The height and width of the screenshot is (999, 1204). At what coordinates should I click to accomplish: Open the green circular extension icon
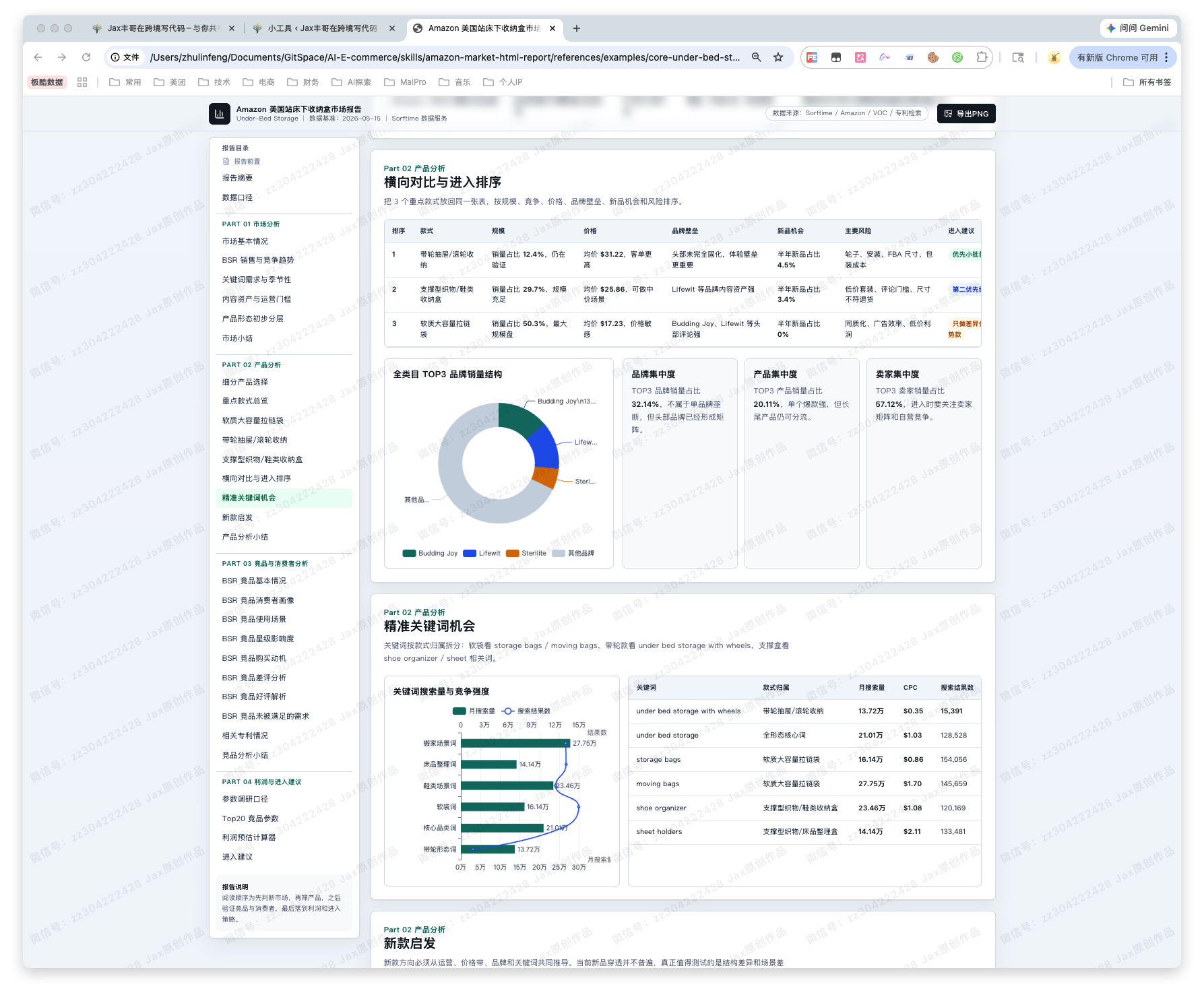957,57
